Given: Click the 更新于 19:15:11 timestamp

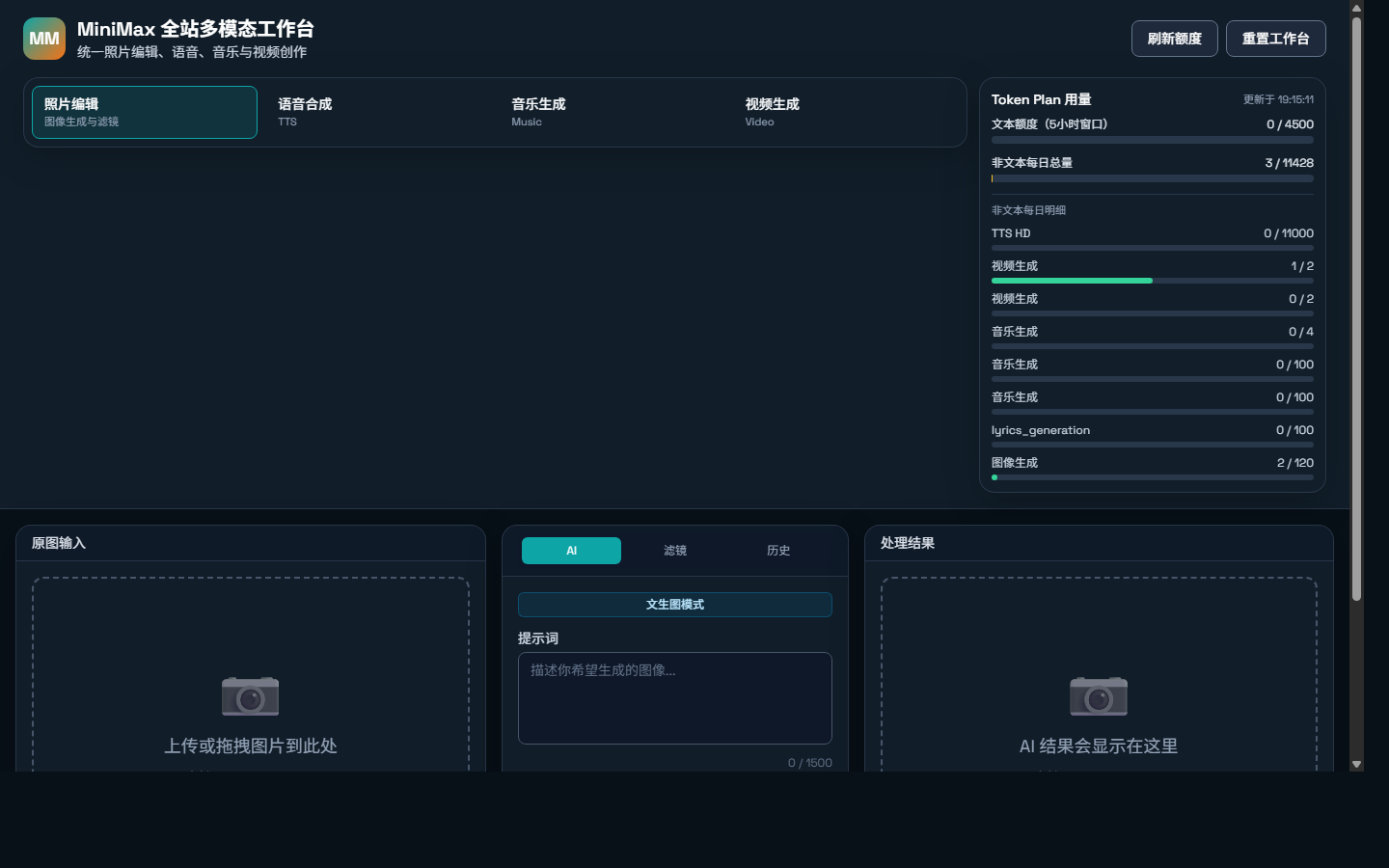Looking at the screenshot, I should tap(1278, 99).
